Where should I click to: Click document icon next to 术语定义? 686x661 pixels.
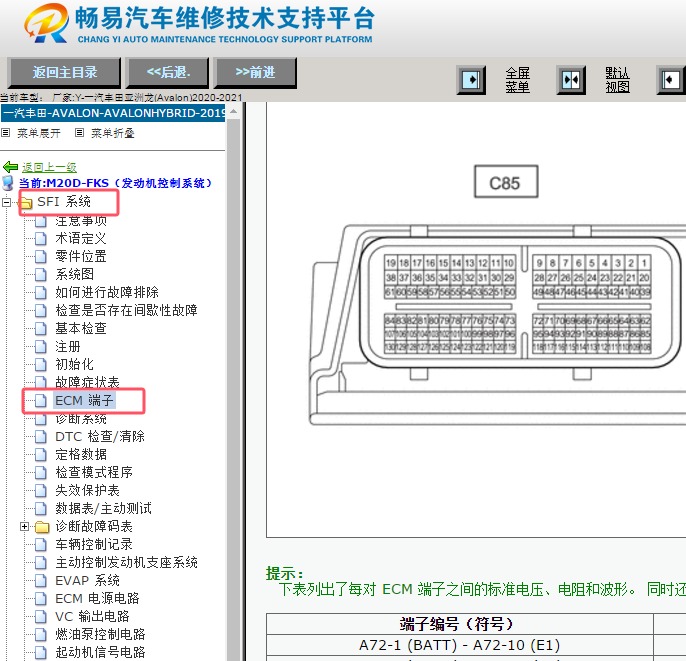coord(41,238)
